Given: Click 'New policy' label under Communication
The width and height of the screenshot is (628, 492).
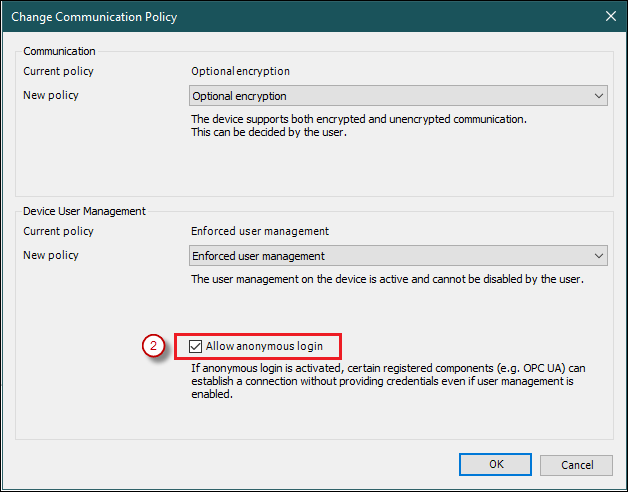Looking at the screenshot, I should click(51, 95).
